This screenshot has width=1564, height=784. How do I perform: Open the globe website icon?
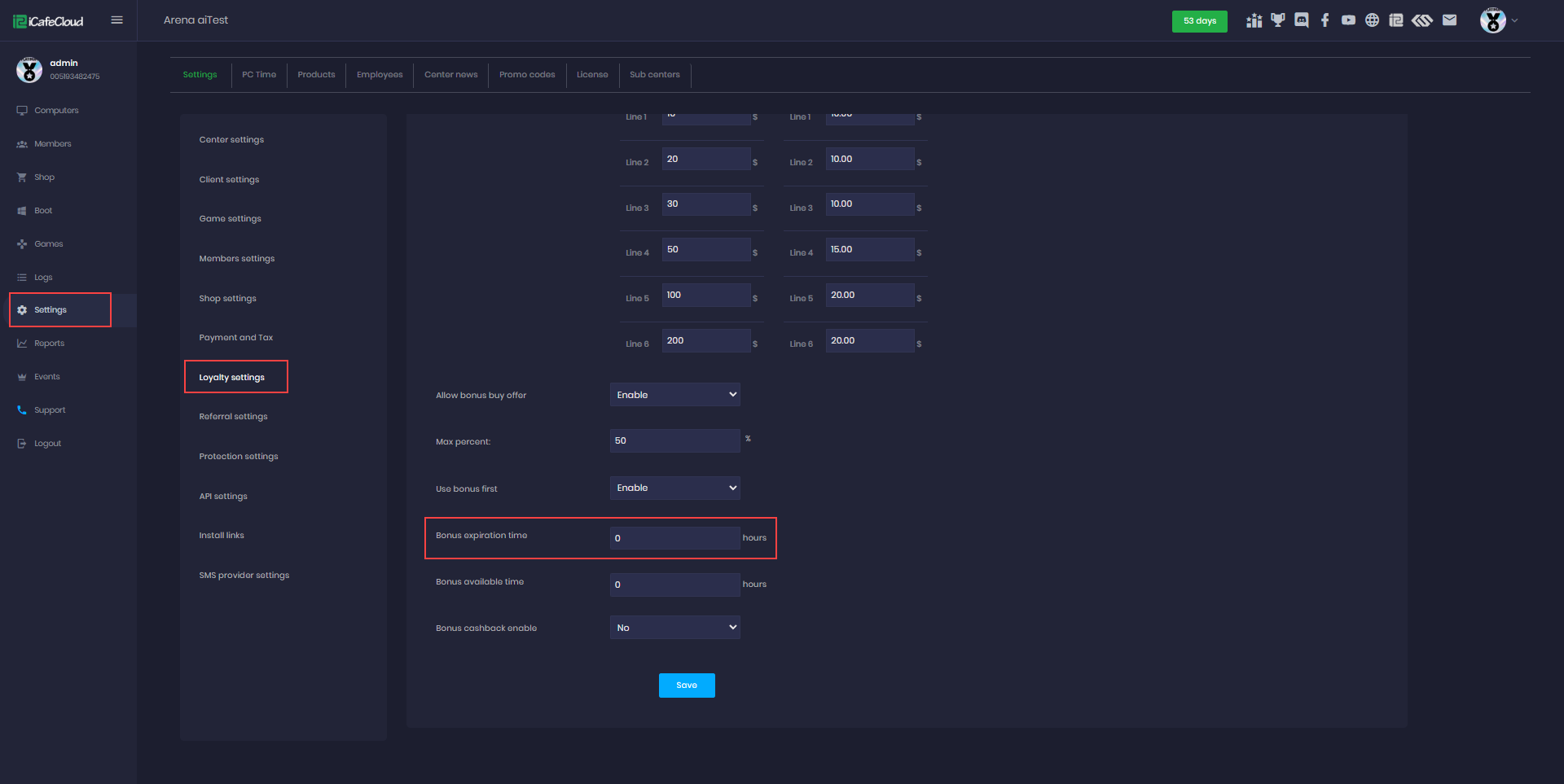point(1373,20)
